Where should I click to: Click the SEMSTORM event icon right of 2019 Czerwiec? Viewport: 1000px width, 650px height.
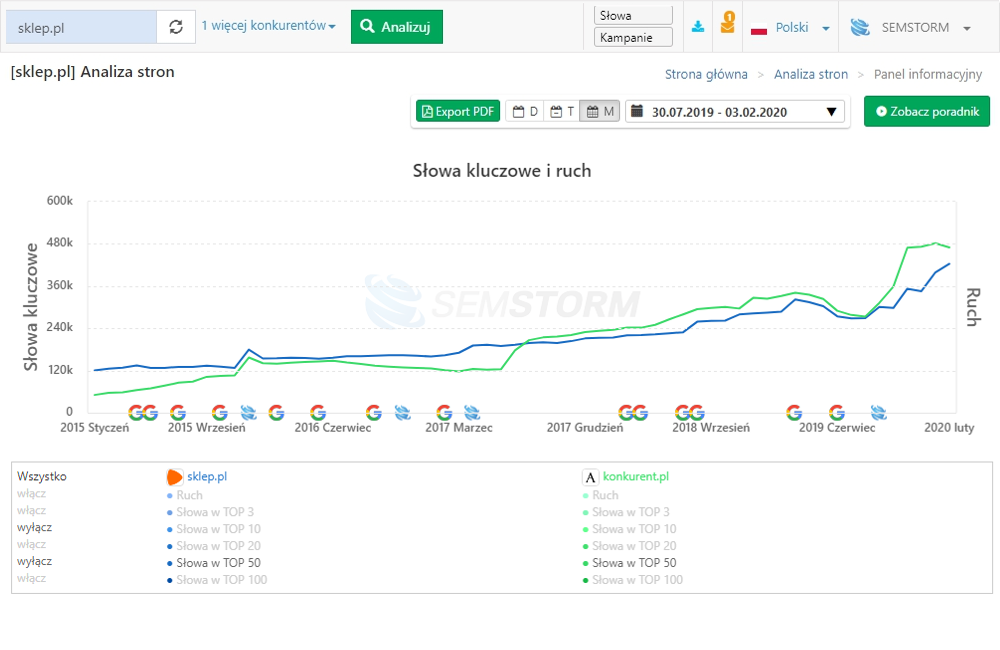click(x=879, y=412)
